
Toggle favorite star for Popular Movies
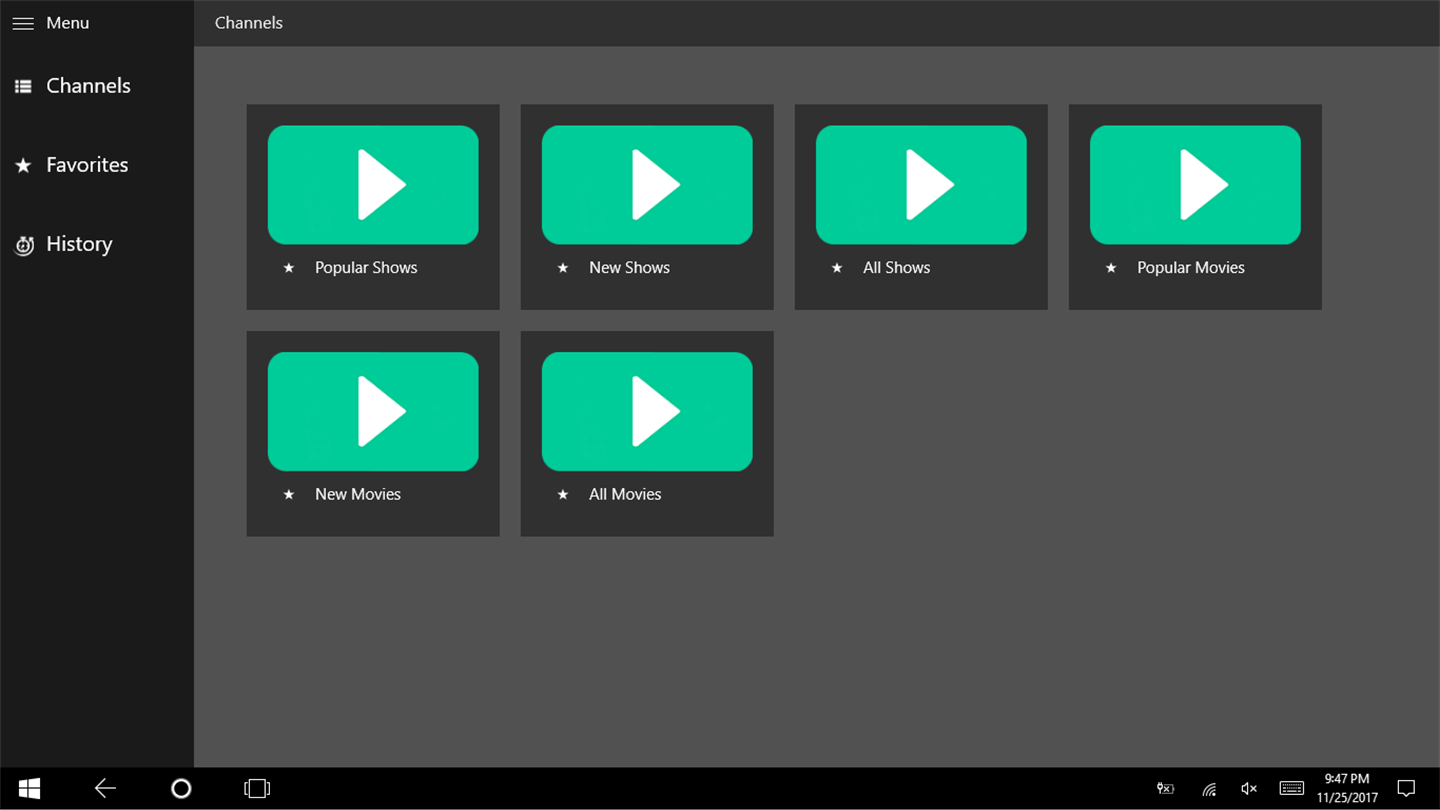pos(1111,268)
